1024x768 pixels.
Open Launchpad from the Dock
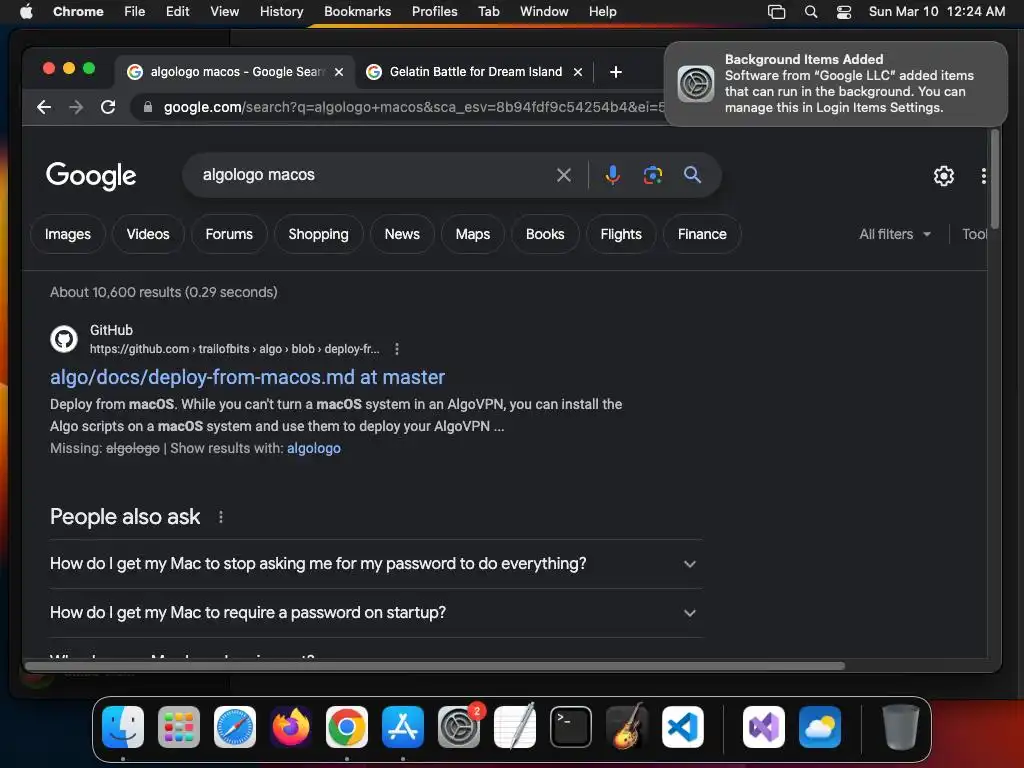pyautogui.click(x=179, y=727)
